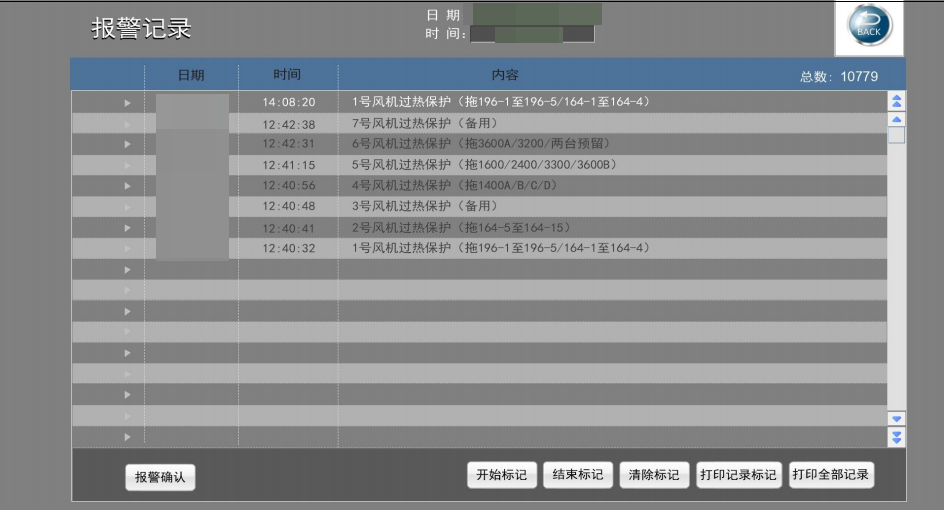Image resolution: width=944 pixels, height=510 pixels.
Task: Click row arrow for 12:40:56 alarm
Action: point(127,185)
